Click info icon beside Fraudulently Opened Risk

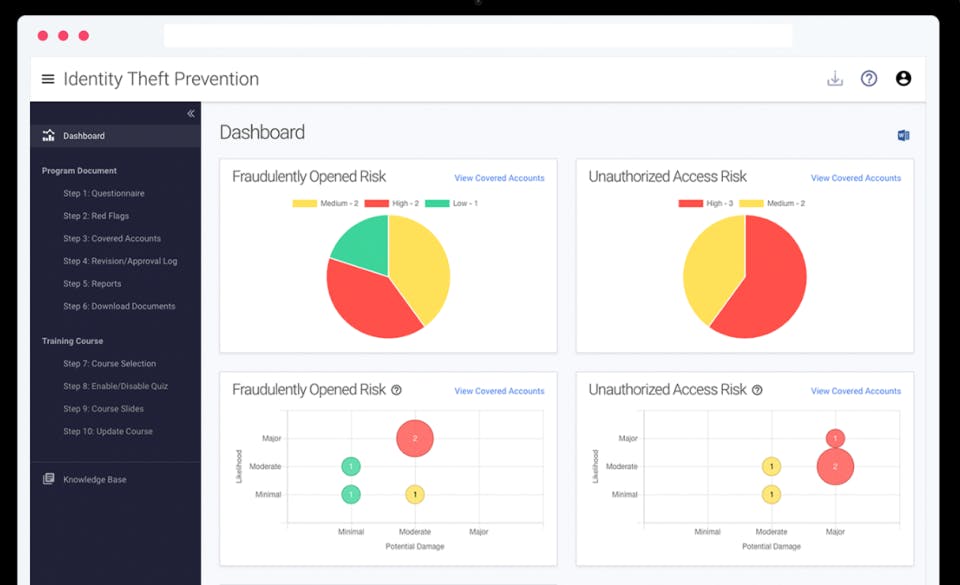396,390
